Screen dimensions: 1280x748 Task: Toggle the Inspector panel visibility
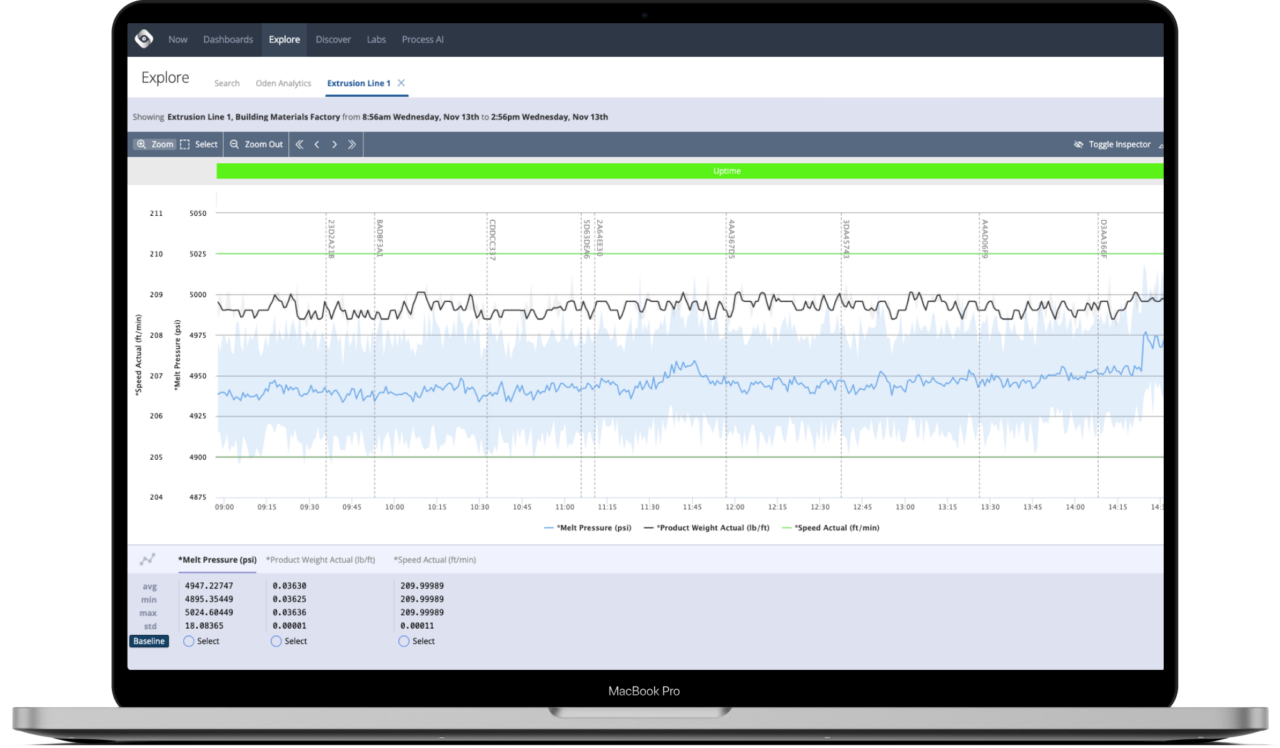click(1113, 144)
